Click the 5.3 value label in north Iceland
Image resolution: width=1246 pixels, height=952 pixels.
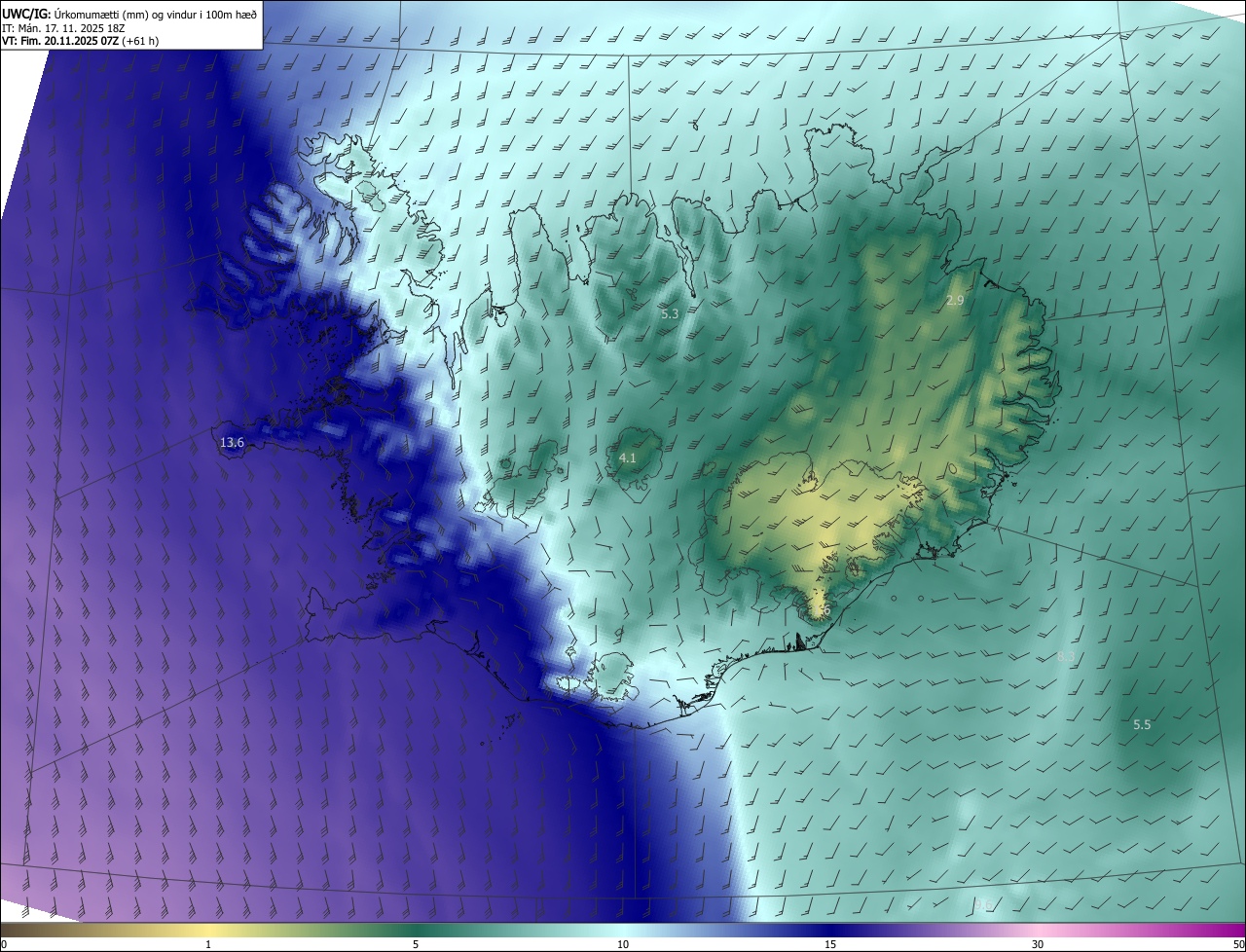pyautogui.click(x=670, y=313)
